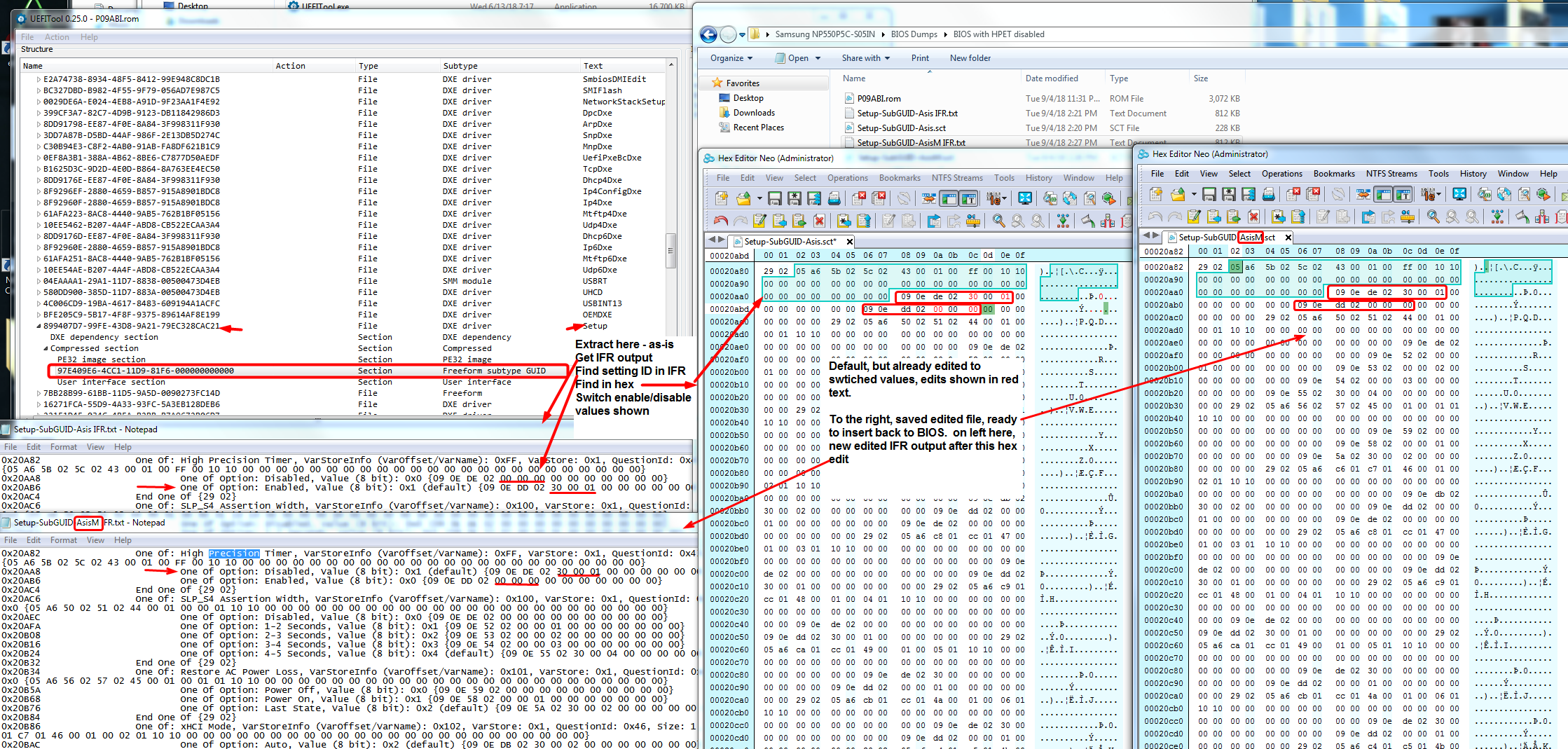This screenshot has height=749, width=1568.
Task: Toggle Text pane view button in right Hex Editor
Action: coord(1403,194)
